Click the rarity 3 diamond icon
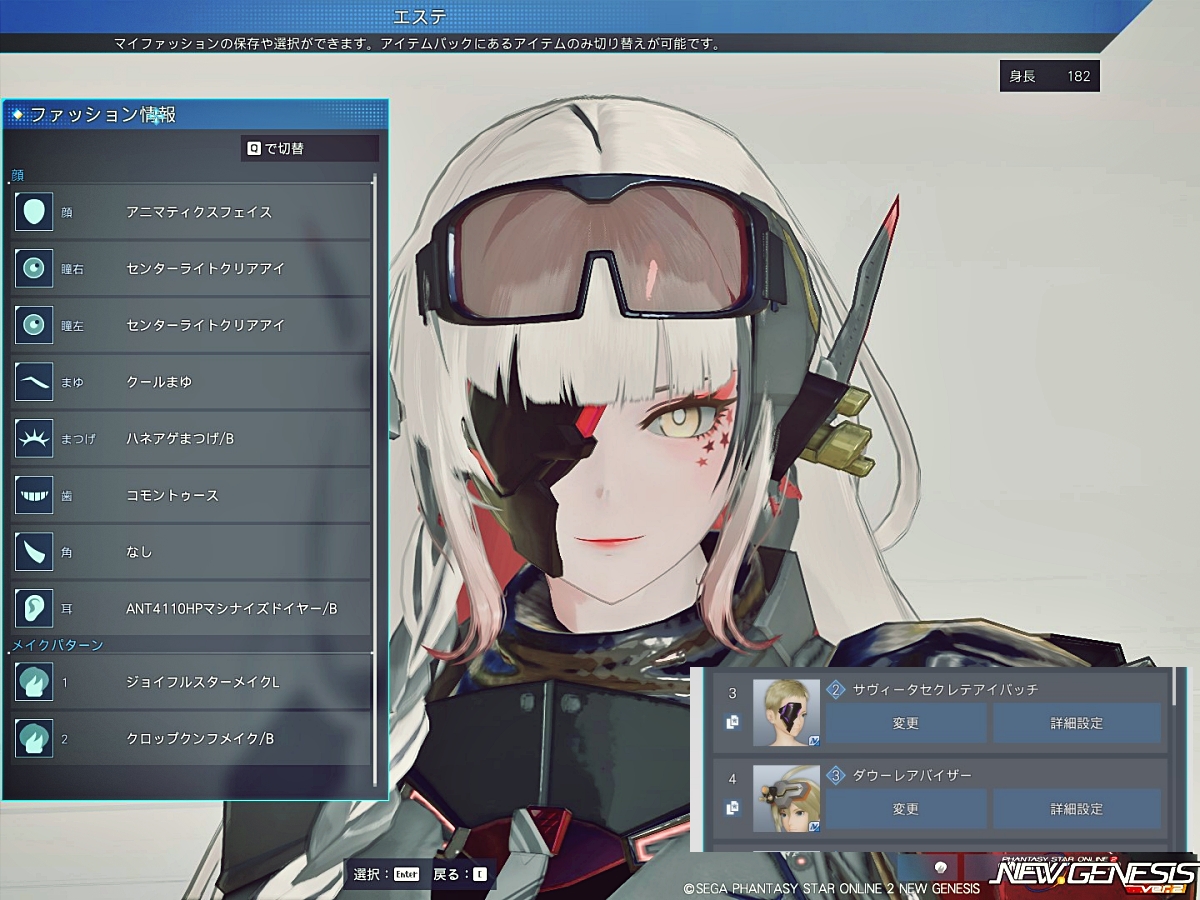The image size is (1200, 900). pos(836,775)
